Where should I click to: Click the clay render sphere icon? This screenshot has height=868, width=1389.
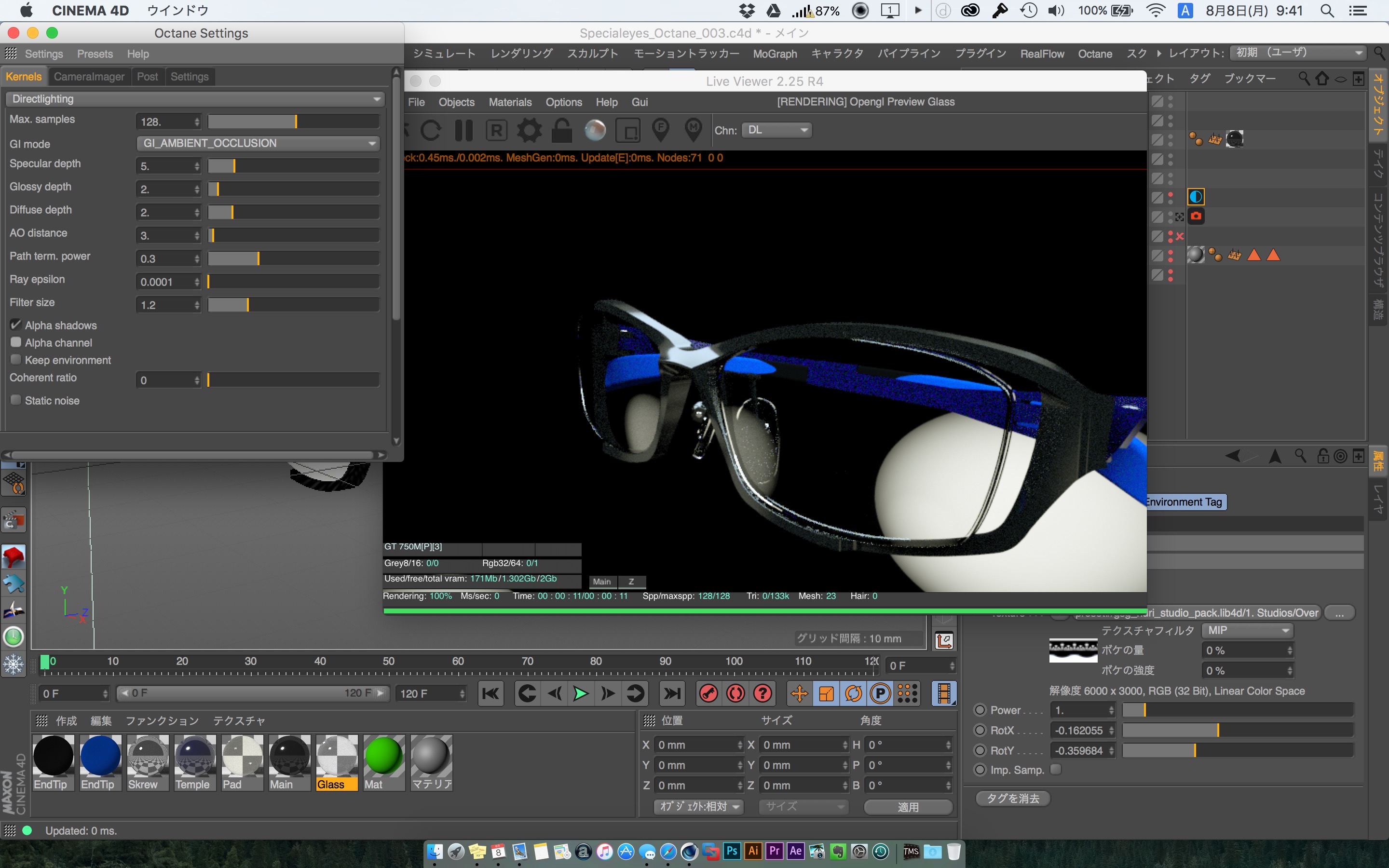(x=595, y=131)
